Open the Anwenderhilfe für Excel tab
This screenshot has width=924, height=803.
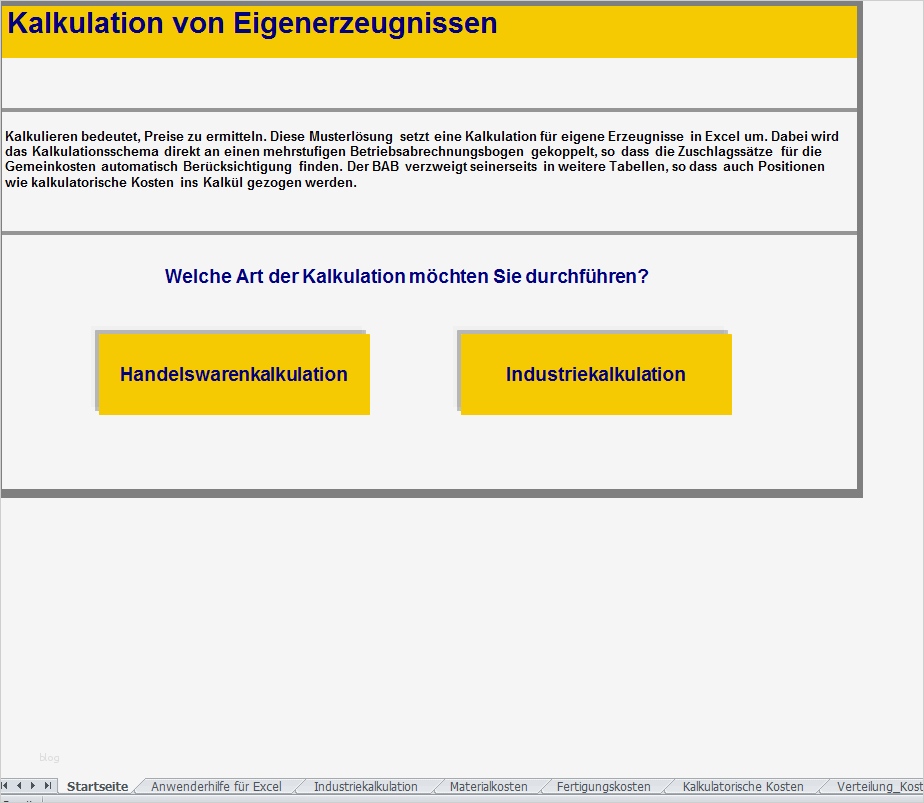pyautogui.click(x=214, y=787)
